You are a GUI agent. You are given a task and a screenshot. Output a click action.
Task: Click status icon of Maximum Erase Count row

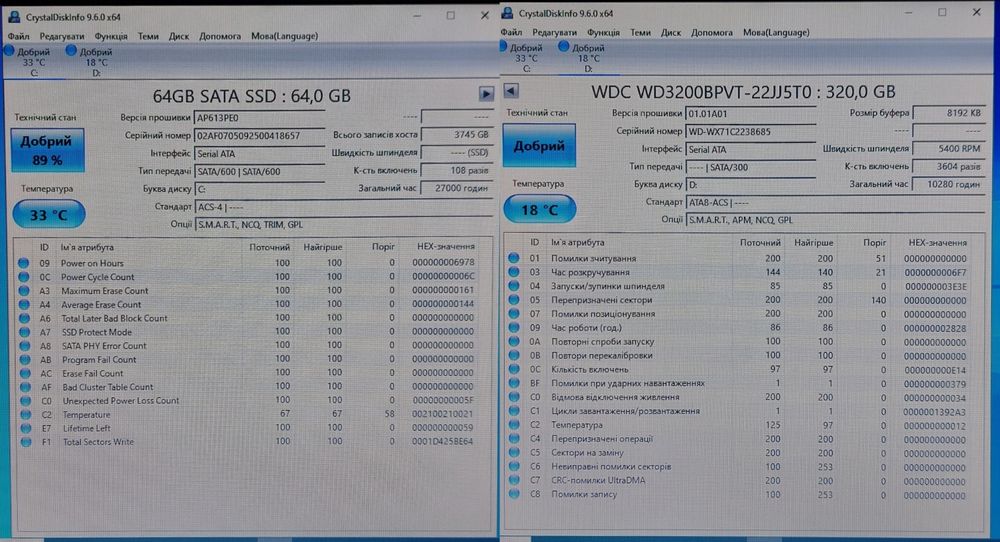coord(24,291)
